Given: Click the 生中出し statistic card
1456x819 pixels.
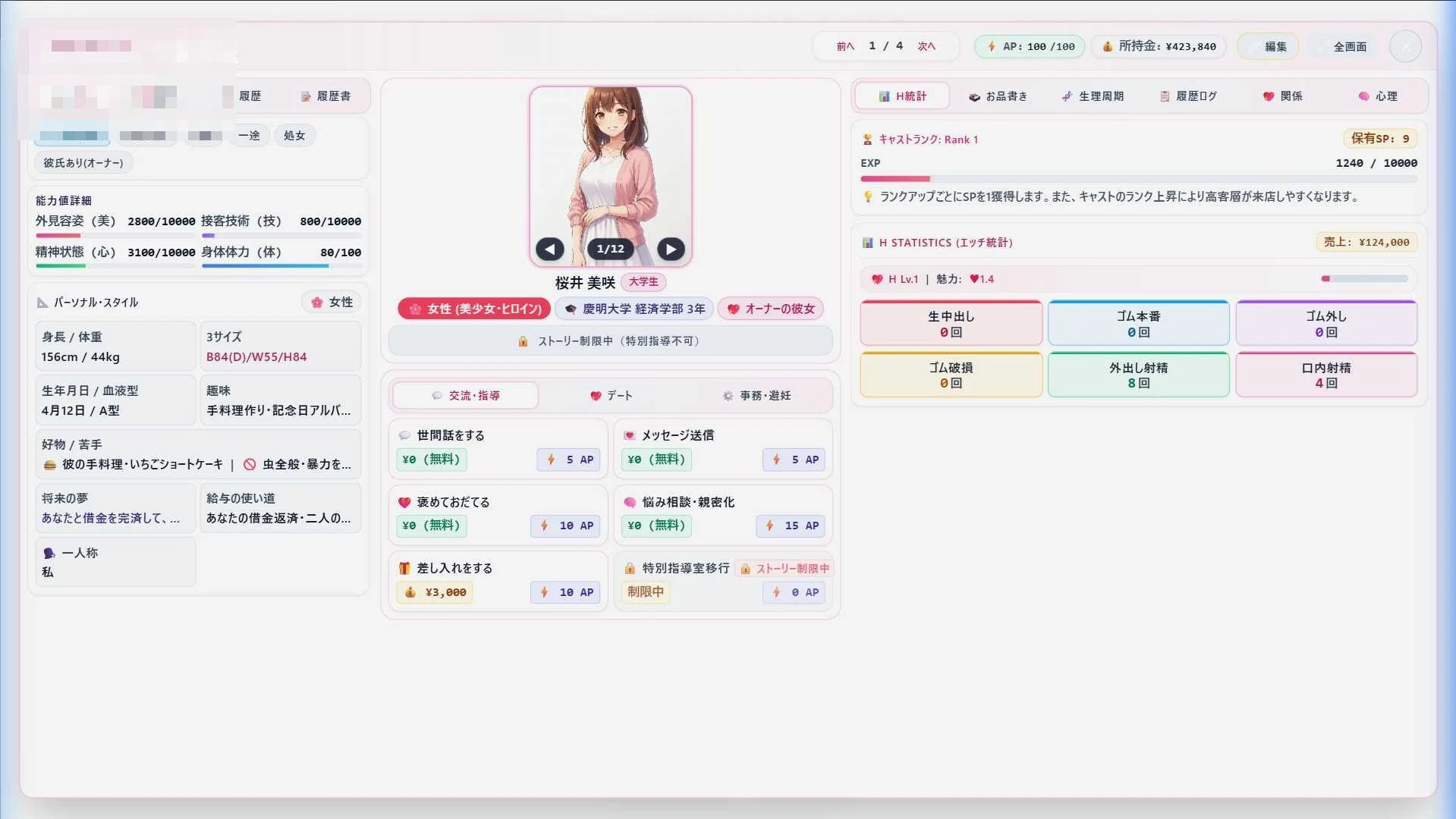Looking at the screenshot, I should (951, 324).
